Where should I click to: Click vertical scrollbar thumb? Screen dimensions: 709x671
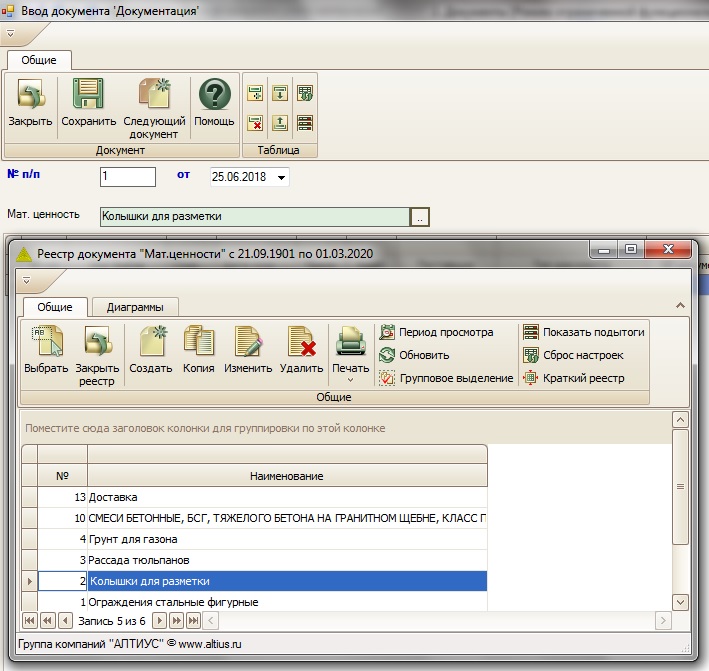(x=680, y=487)
